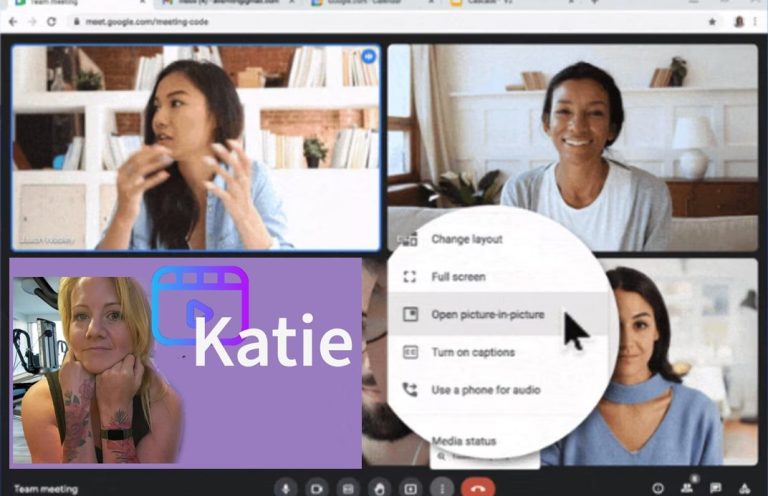The height and width of the screenshot is (496, 768).
Task: Raise hand using the hand icon
Action: click(379, 488)
